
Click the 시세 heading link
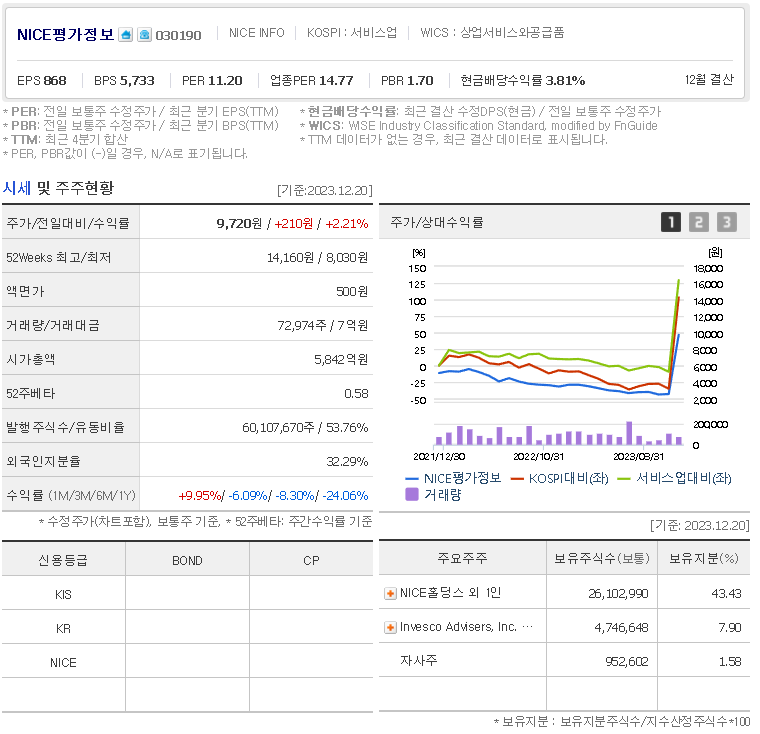tap(17, 188)
